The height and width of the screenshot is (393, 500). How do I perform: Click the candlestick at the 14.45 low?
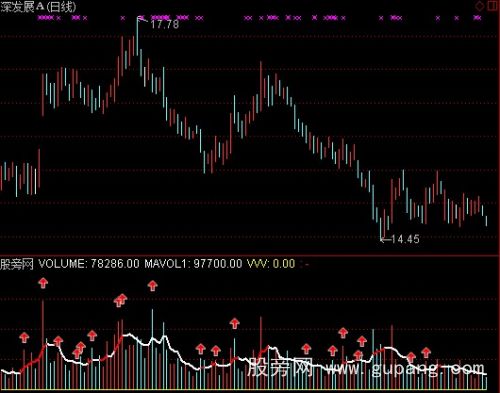coord(381,228)
